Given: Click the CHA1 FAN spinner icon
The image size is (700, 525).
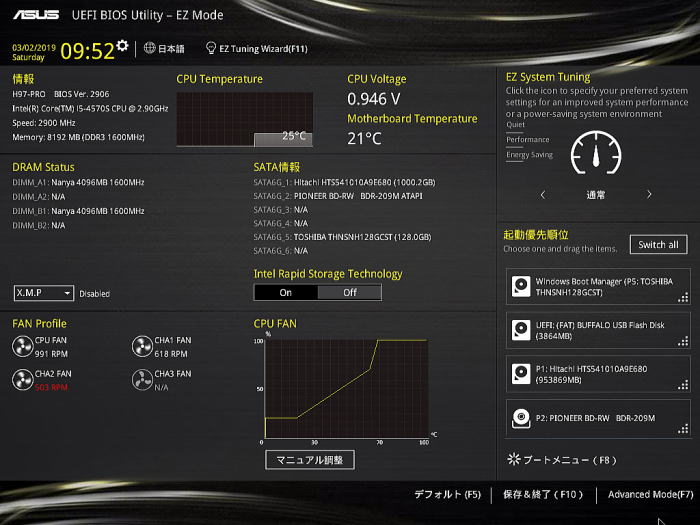Looking at the screenshot, I should 142,346.
